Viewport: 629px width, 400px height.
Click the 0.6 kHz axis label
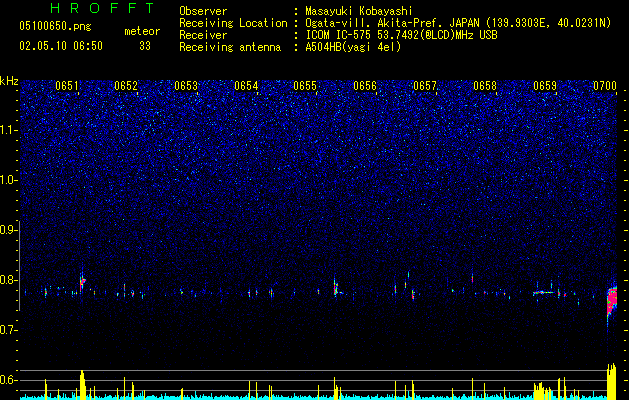pos(8,380)
